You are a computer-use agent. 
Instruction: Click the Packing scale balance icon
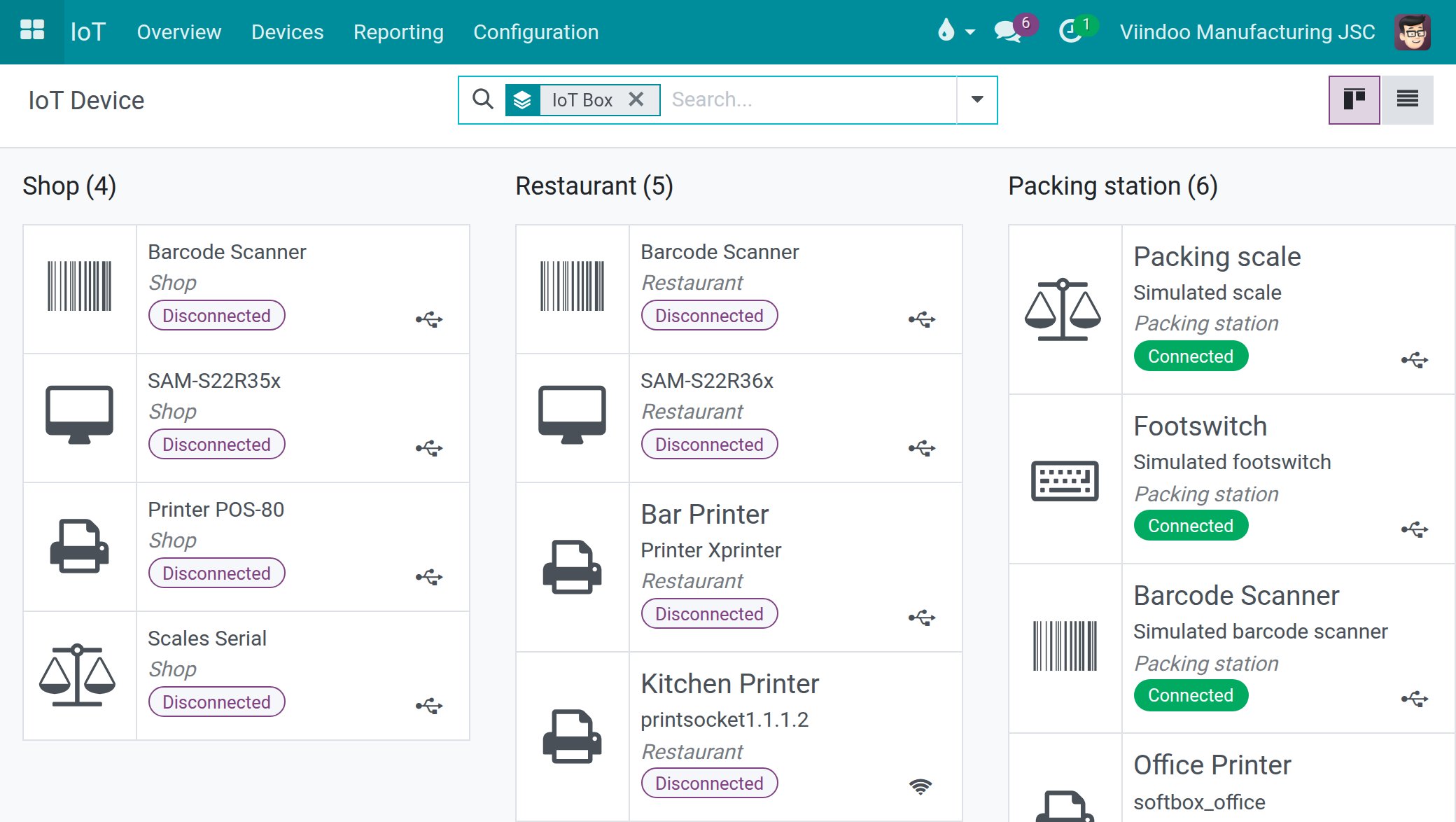[1063, 309]
